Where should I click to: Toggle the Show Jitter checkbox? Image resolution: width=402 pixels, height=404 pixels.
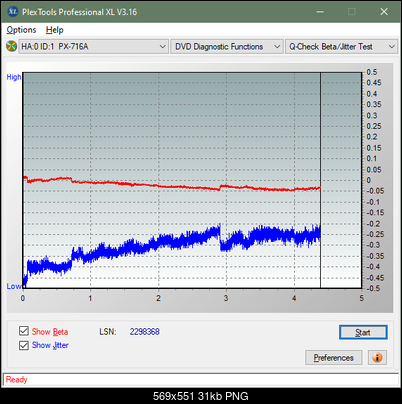(x=24, y=345)
